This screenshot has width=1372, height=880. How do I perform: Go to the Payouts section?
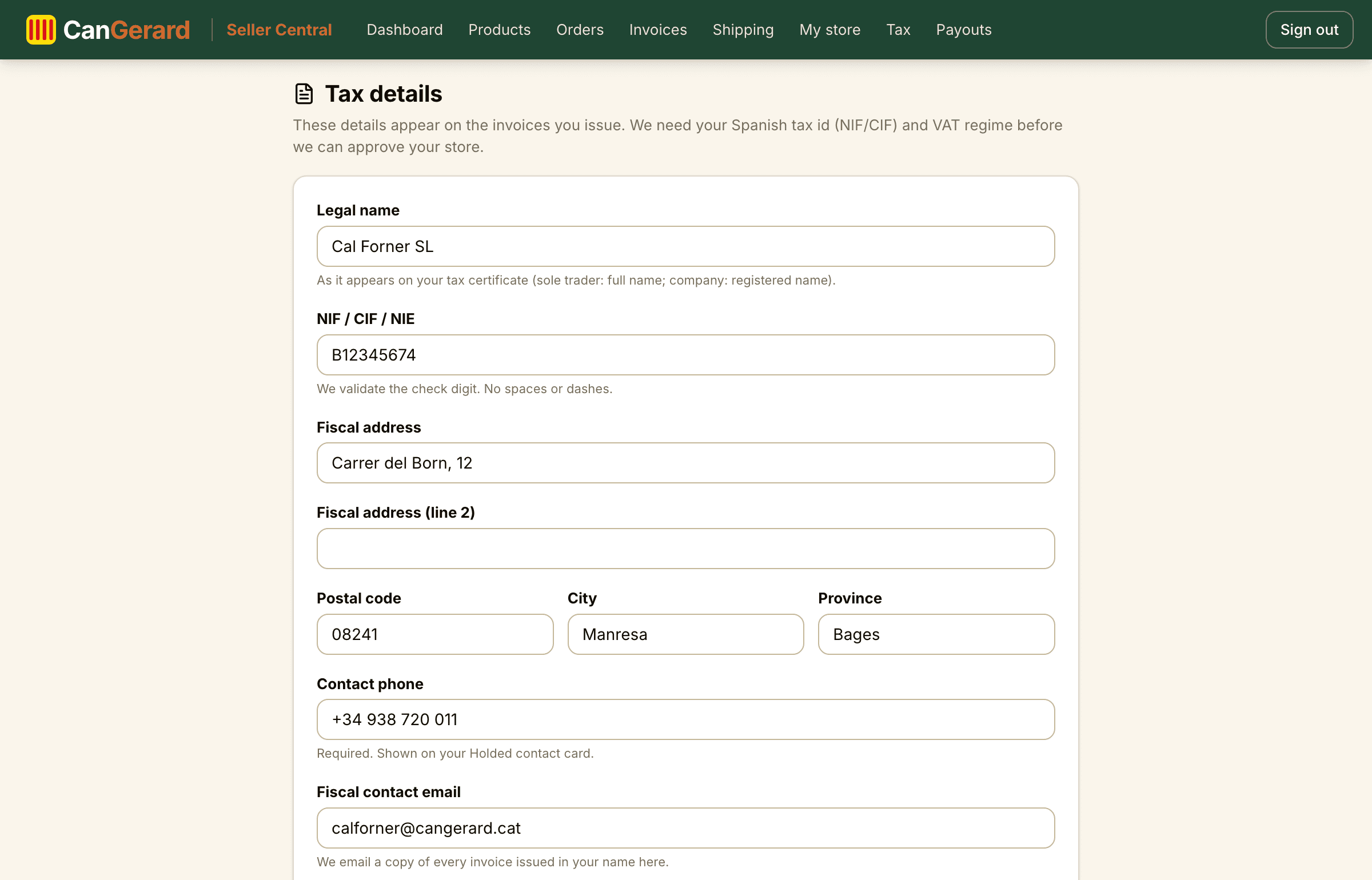click(x=963, y=30)
